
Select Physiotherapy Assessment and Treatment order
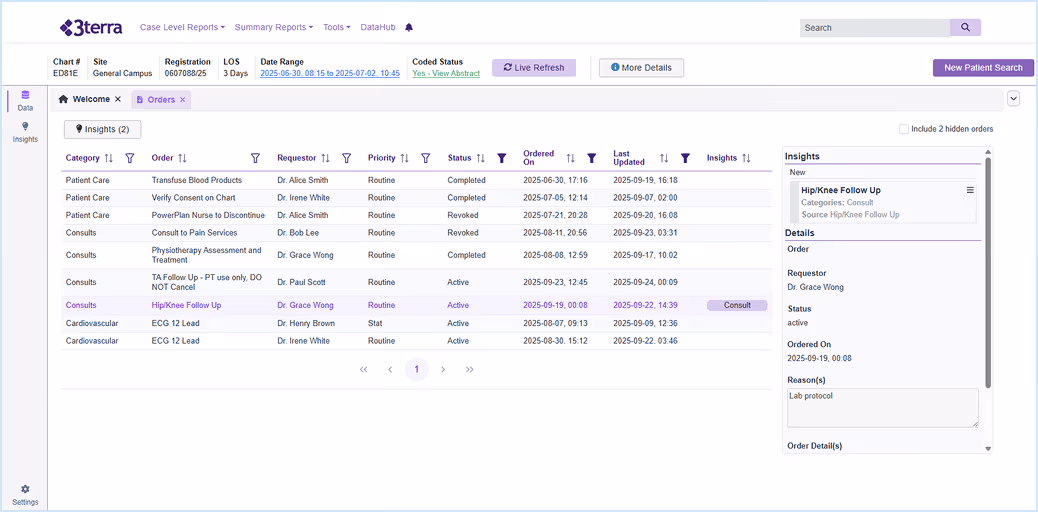coord(416,255)
